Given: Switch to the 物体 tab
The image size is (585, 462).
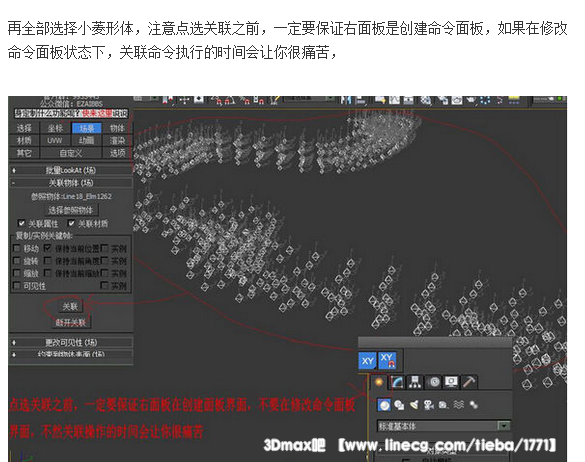Looking at the screenshot, I should click(117, 128).
